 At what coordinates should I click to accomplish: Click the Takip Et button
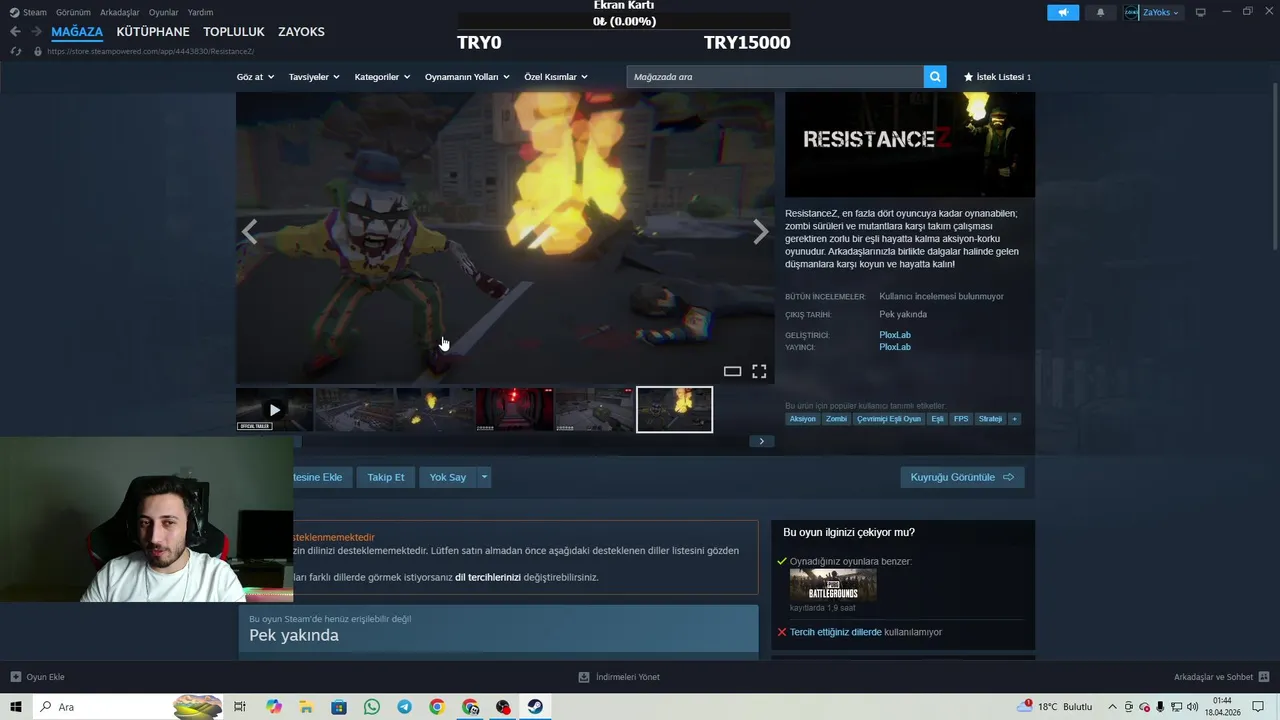(x=386, y=477)
